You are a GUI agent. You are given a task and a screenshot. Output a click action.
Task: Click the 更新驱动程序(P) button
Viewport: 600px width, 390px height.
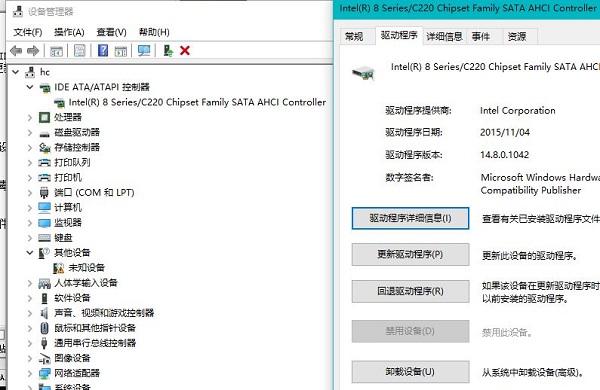pyautogui.click(x=410, y=255)
